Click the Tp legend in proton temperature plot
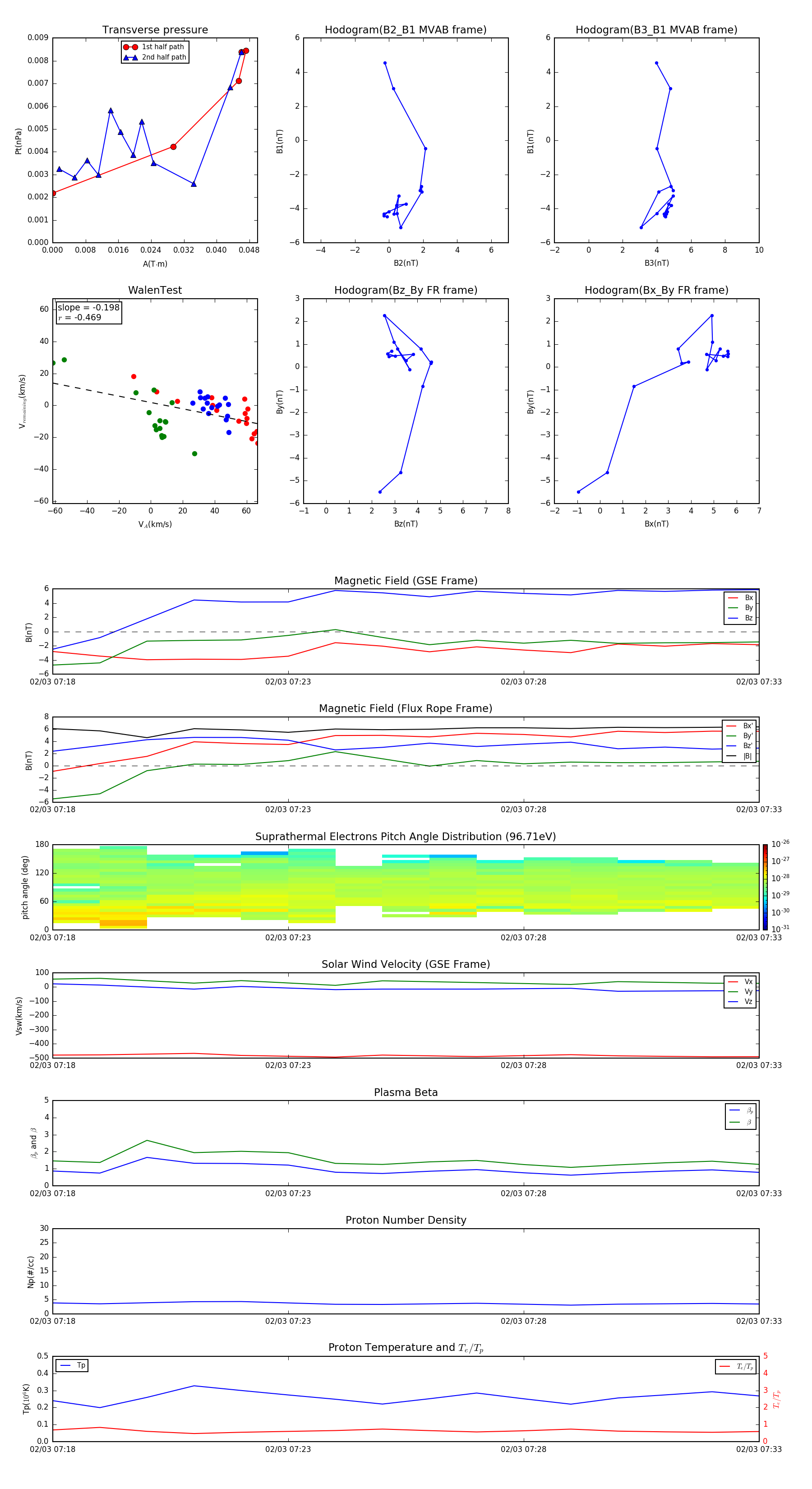 point(72,1365)
